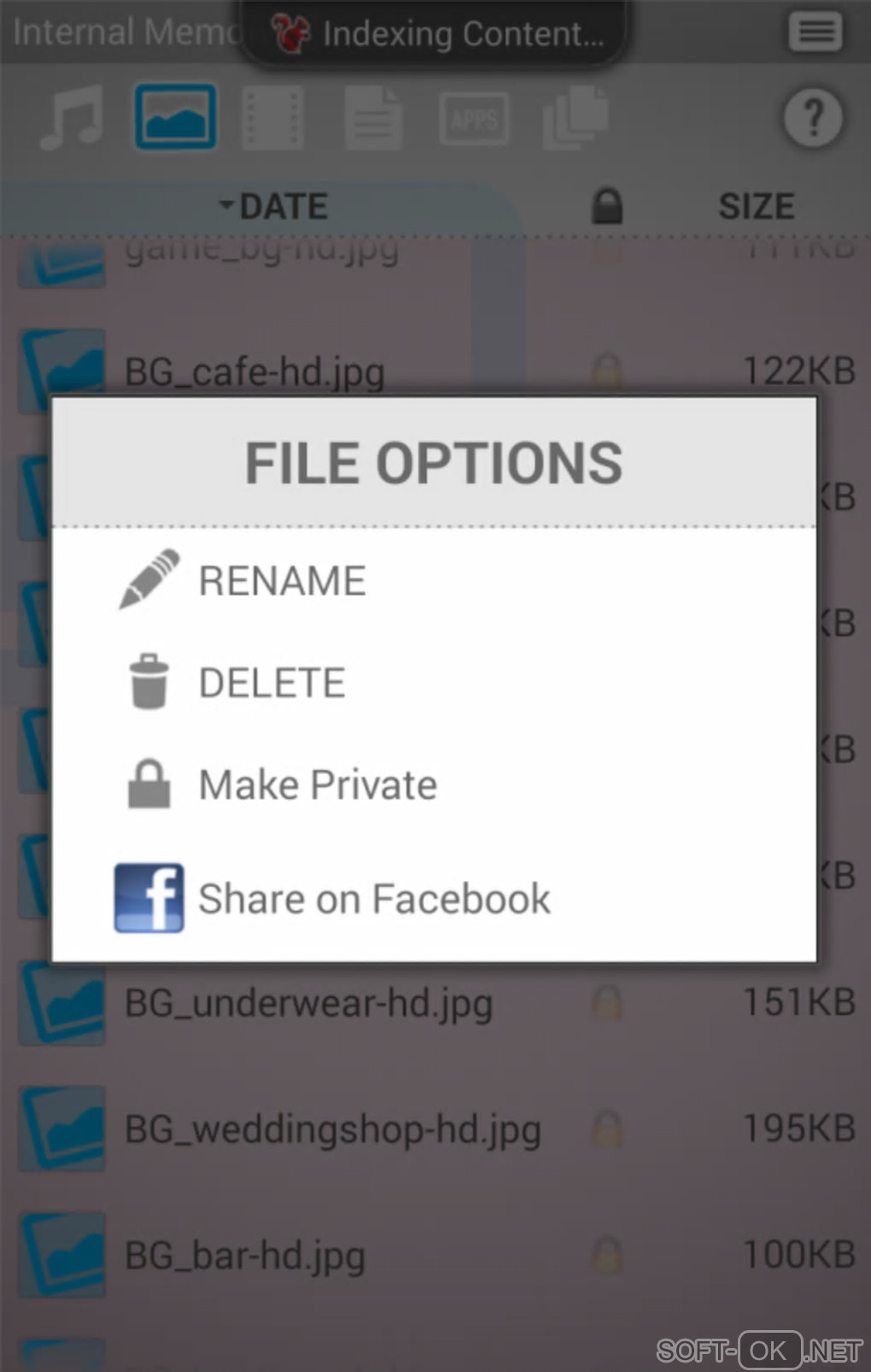Select the Music category icon
Screen dimensions: 871x1372
[x=72, y=117]
